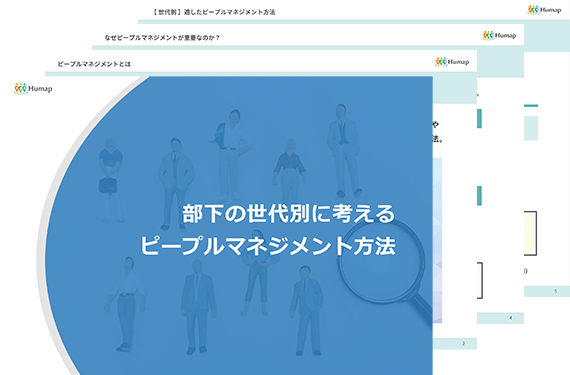Select the white-shirt figurine with hand on hip
Screen dimensions: 570x375
[230, 154]
